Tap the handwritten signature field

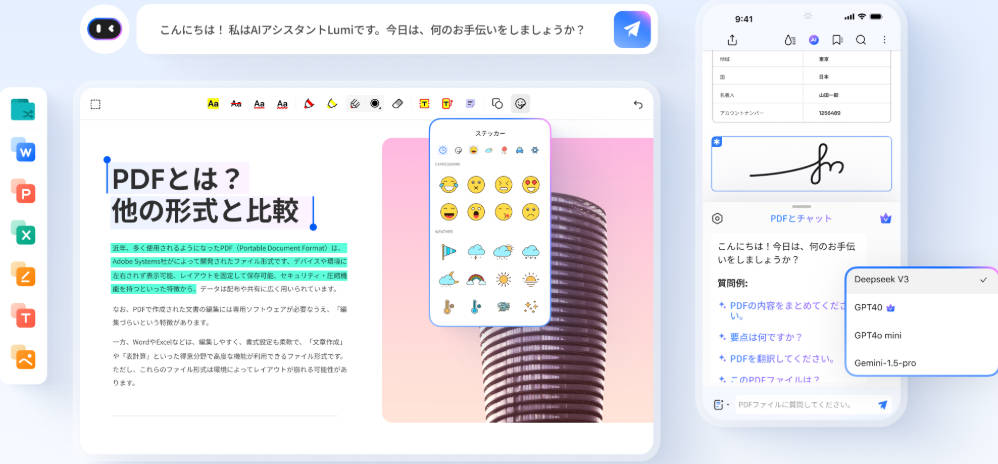coord(801,164)
